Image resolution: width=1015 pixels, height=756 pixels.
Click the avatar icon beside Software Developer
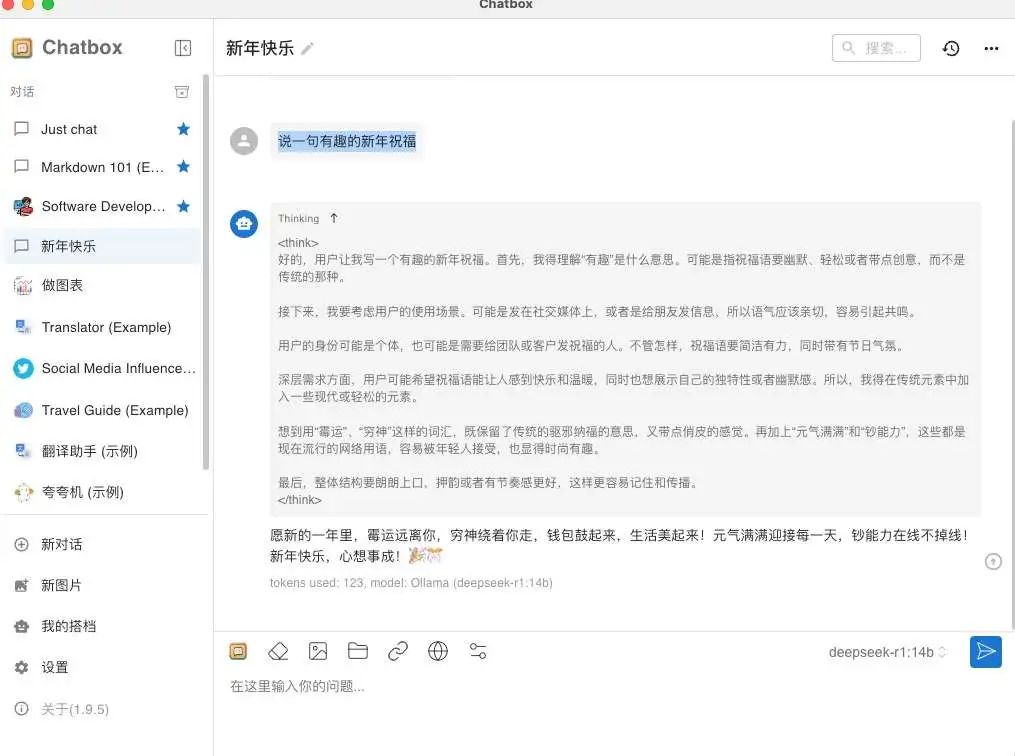[23, 206]
